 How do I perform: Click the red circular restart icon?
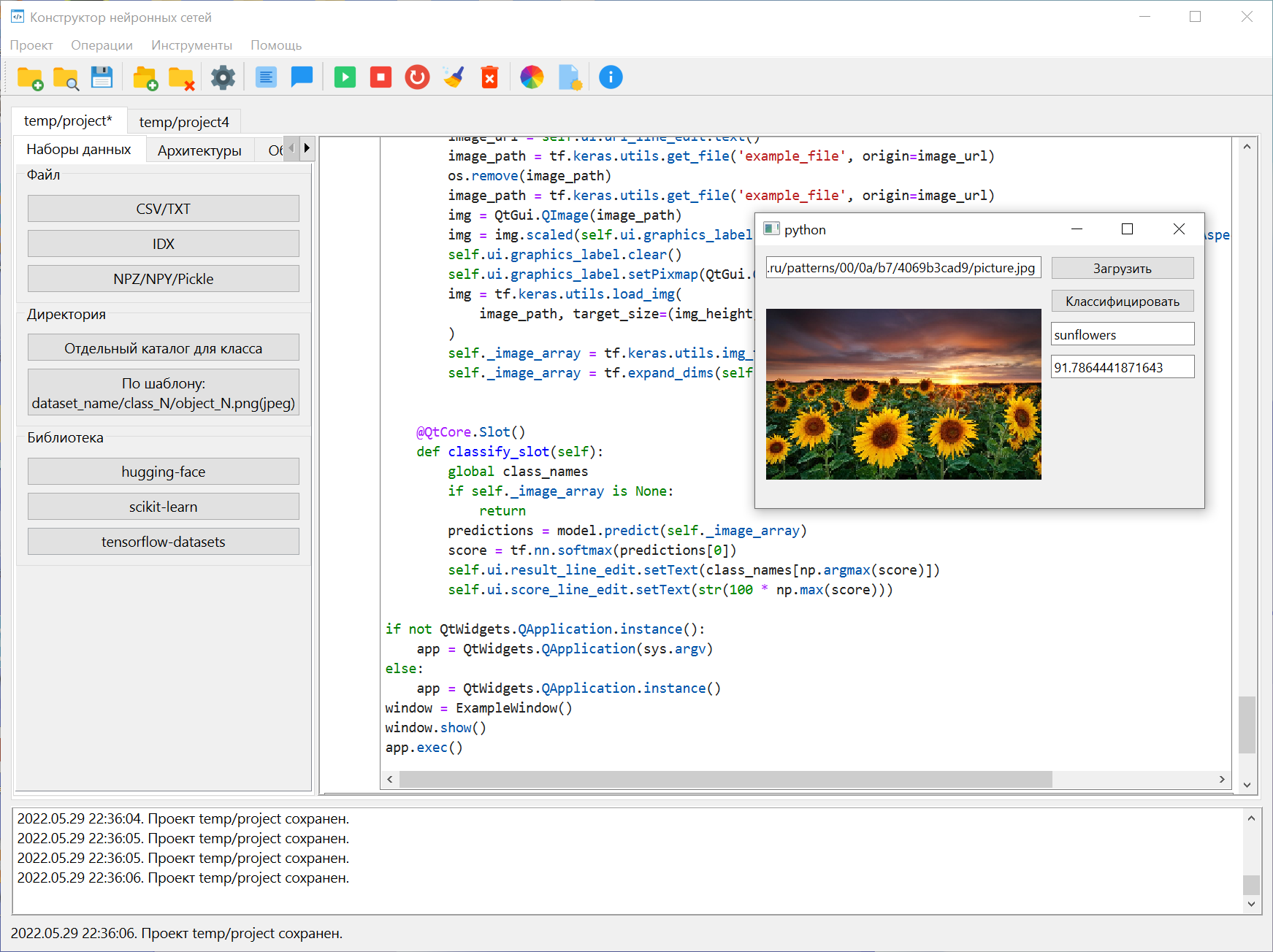417,77
